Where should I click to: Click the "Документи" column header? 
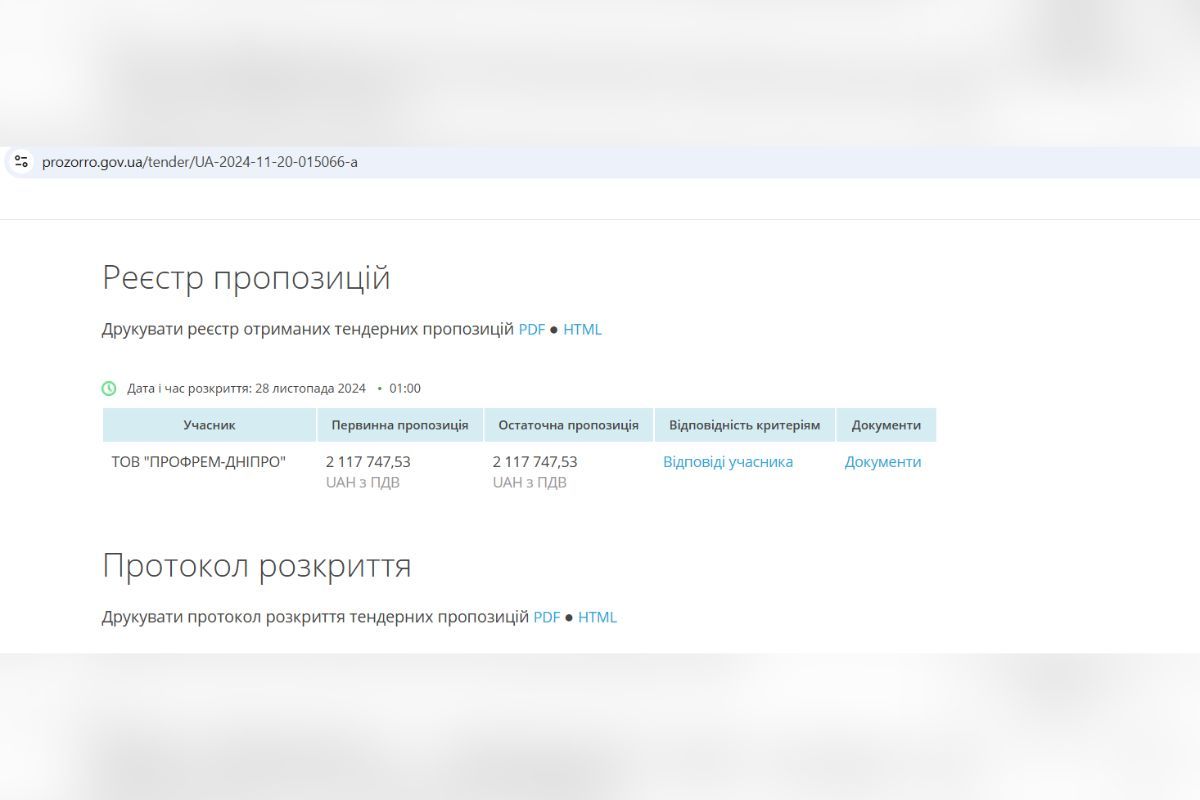[x=886, y=424]
